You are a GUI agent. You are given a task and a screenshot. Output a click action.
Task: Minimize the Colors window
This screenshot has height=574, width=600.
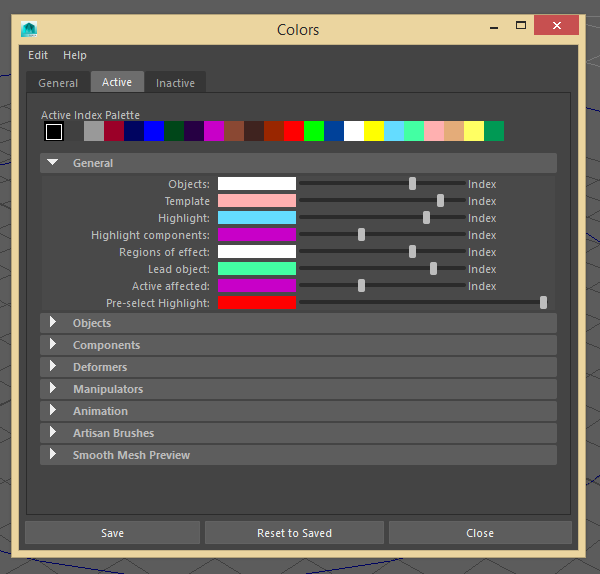tap(494, 26)
